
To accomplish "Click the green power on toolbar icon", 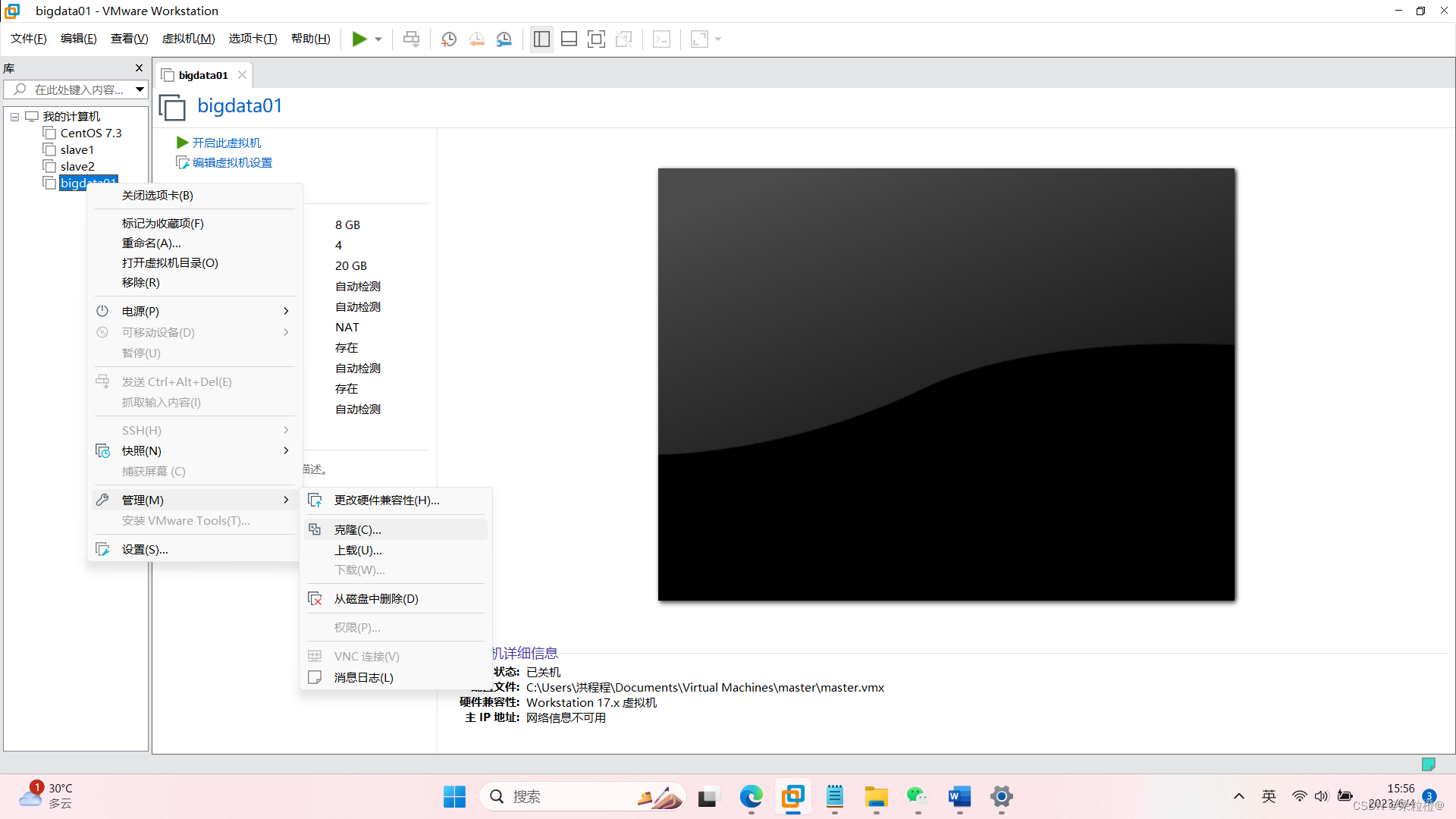I will (x=359, y=39).
